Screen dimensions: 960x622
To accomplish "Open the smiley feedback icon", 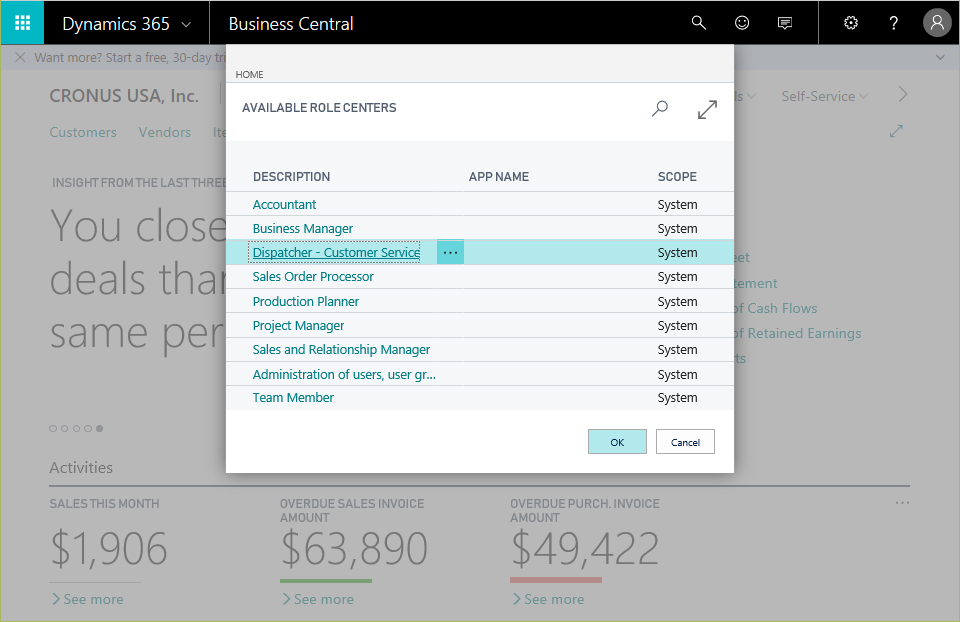I will tap(742, 23).
